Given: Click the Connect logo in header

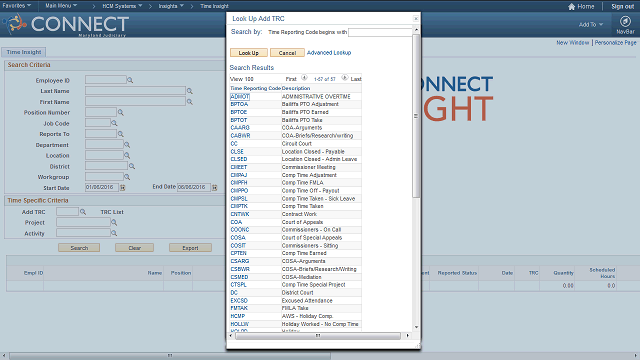Looking at the screenshot, I should (x=67, y=24).
